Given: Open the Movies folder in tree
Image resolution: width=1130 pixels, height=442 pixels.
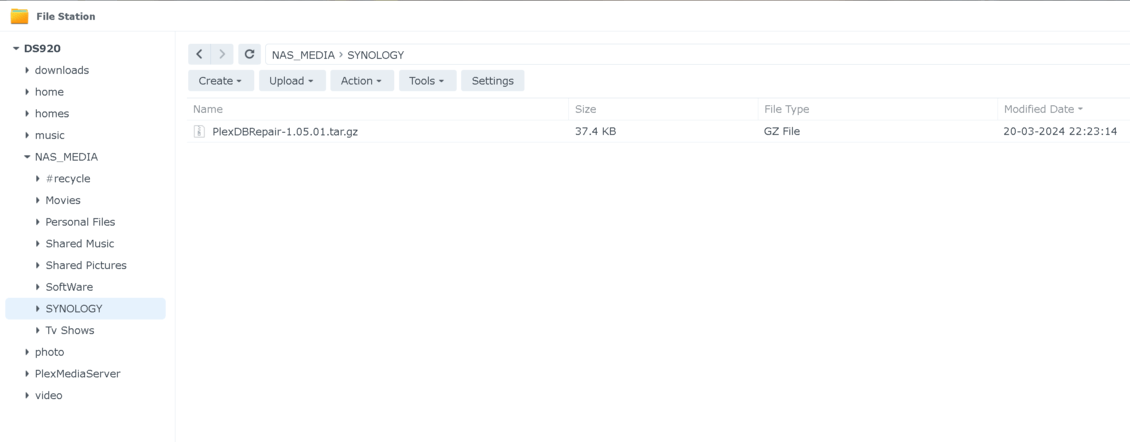Looking at the screenshot, I should 63,200.
